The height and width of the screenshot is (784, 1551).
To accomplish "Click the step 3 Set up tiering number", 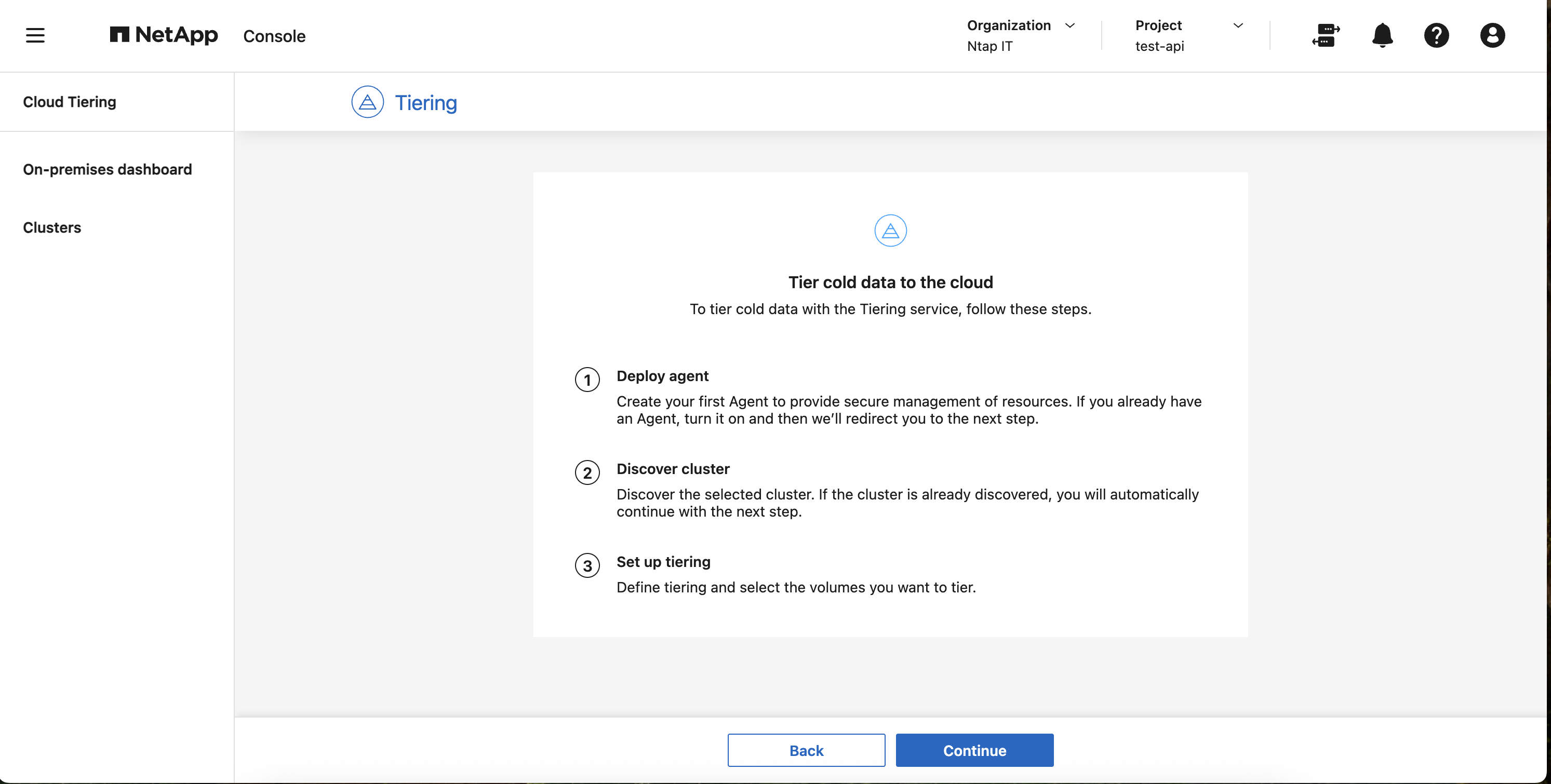I will coord(587,565).
